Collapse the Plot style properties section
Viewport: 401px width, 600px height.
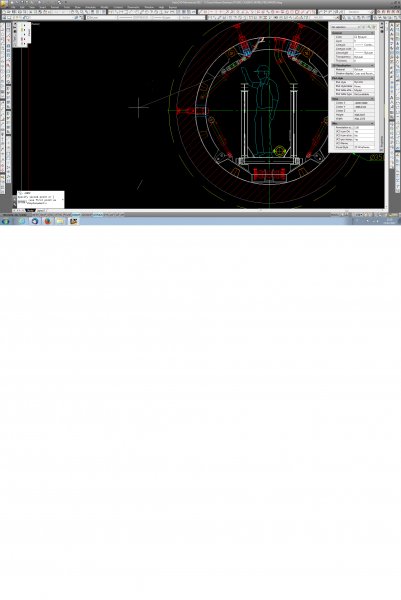tap(372, 78)
